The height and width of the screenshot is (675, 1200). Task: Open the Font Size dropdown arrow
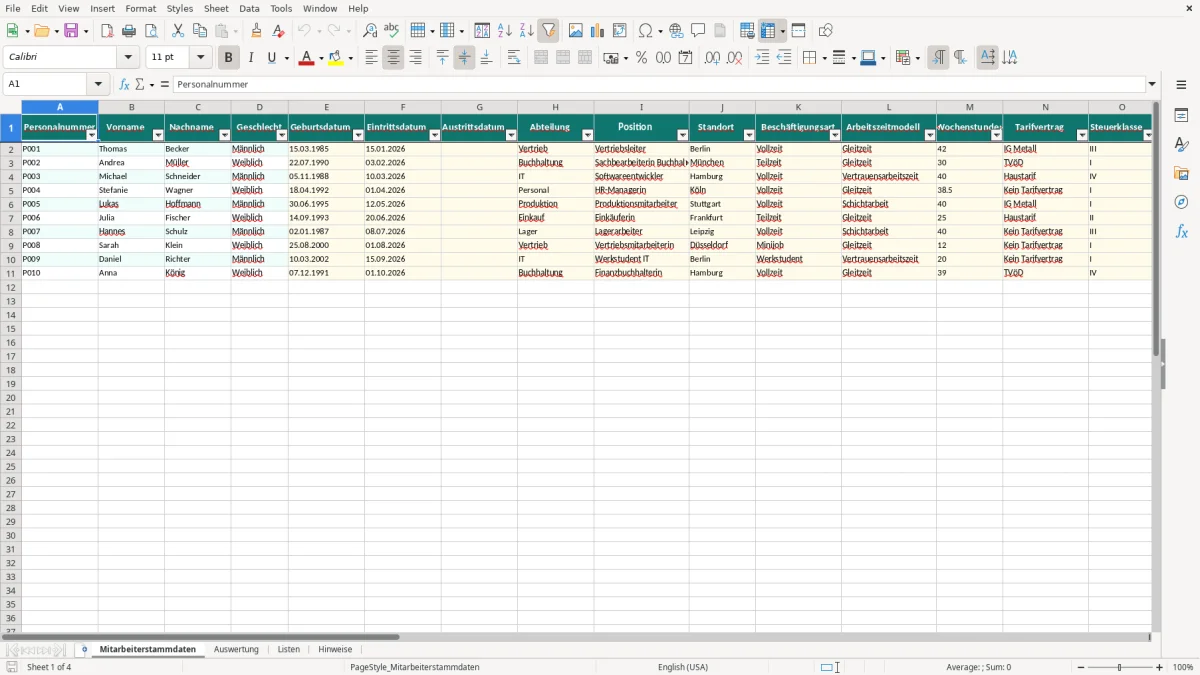pos(200,58)
